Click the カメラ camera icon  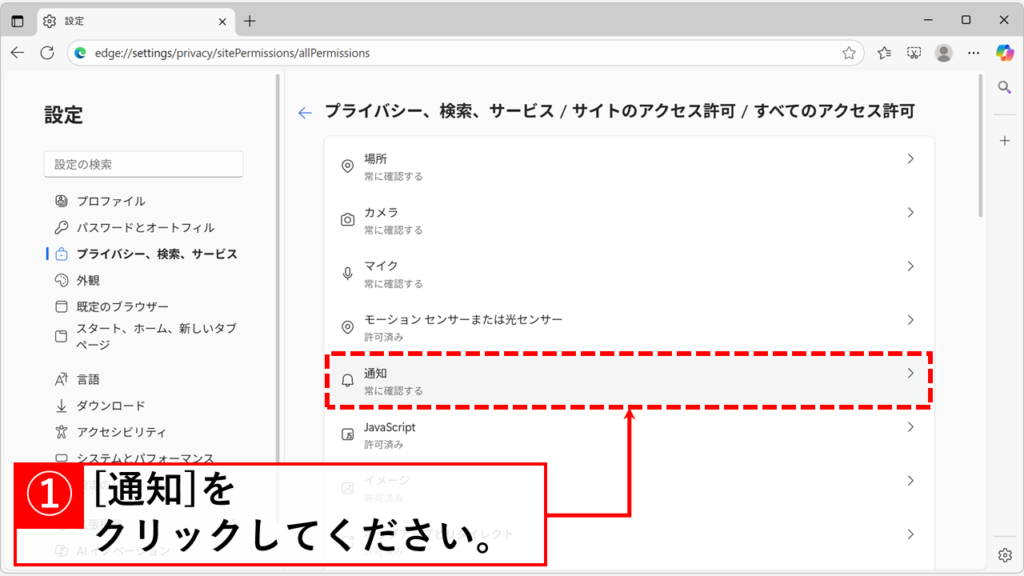[x=347, y=220]
